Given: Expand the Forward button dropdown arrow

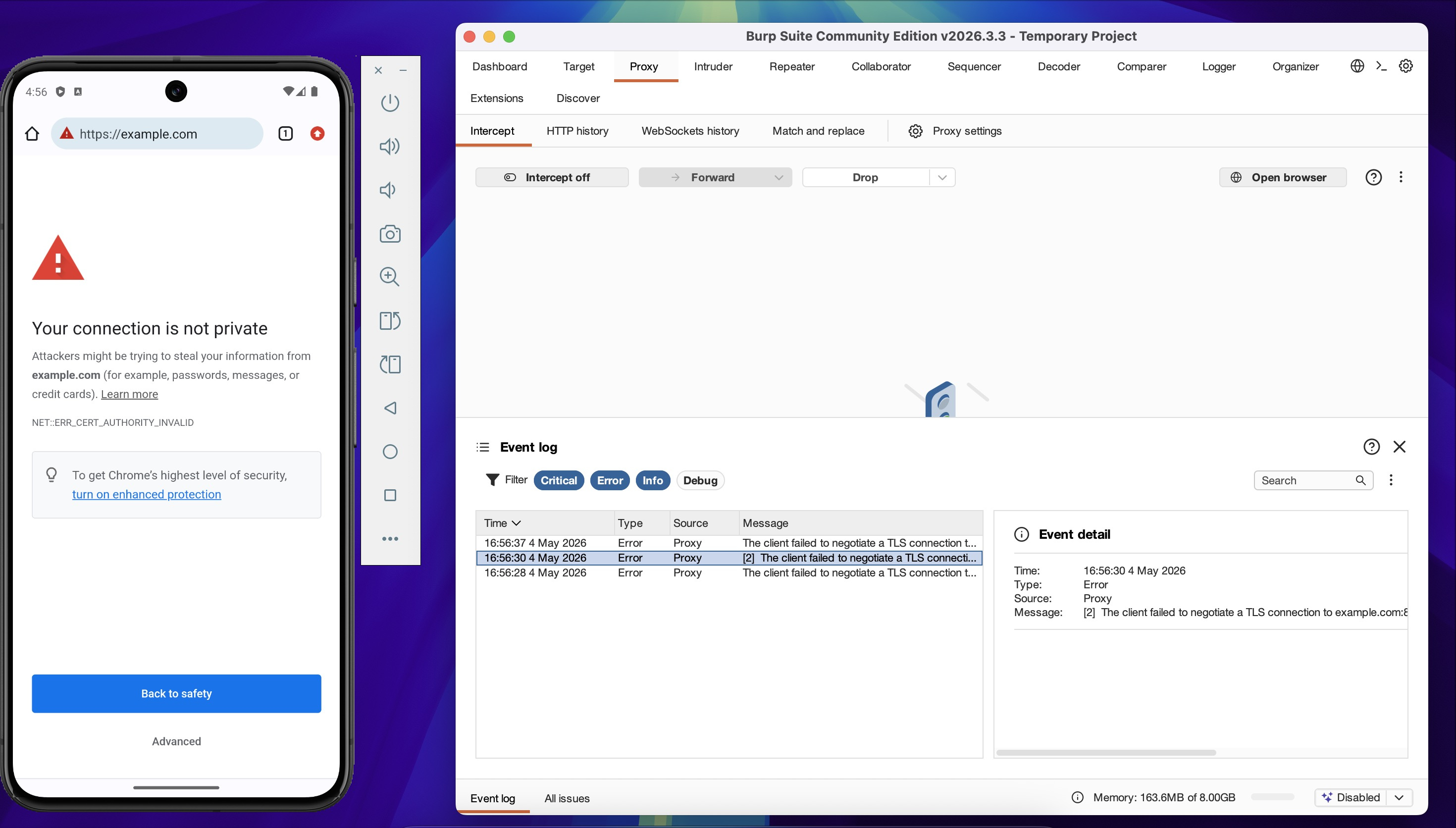Looking at the screenshot, I should [x=779, y=177].
